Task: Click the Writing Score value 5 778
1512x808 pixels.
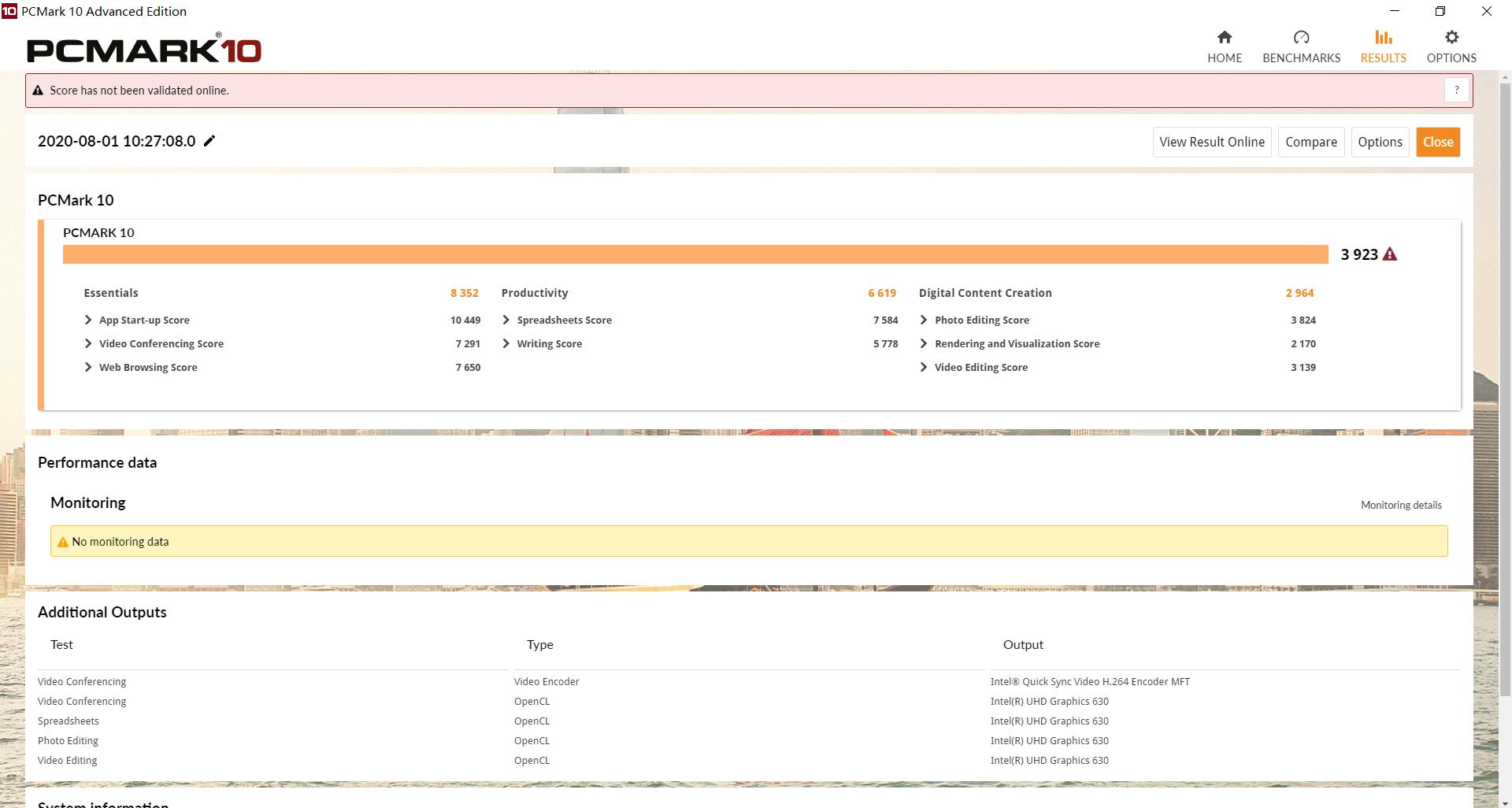Action: point(885,343)
